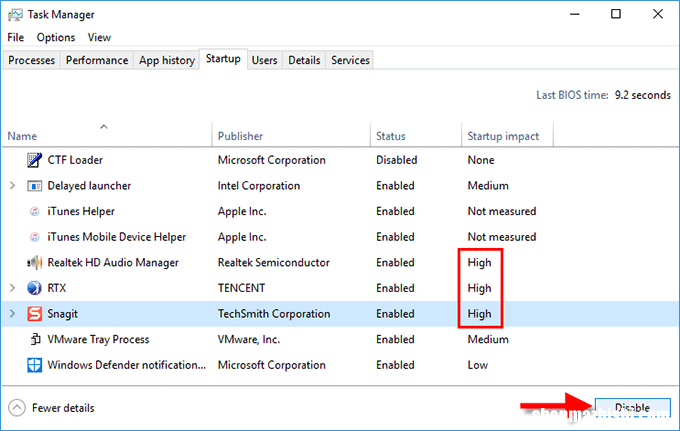Sort by the Status column header

click(x=416, y=136)
